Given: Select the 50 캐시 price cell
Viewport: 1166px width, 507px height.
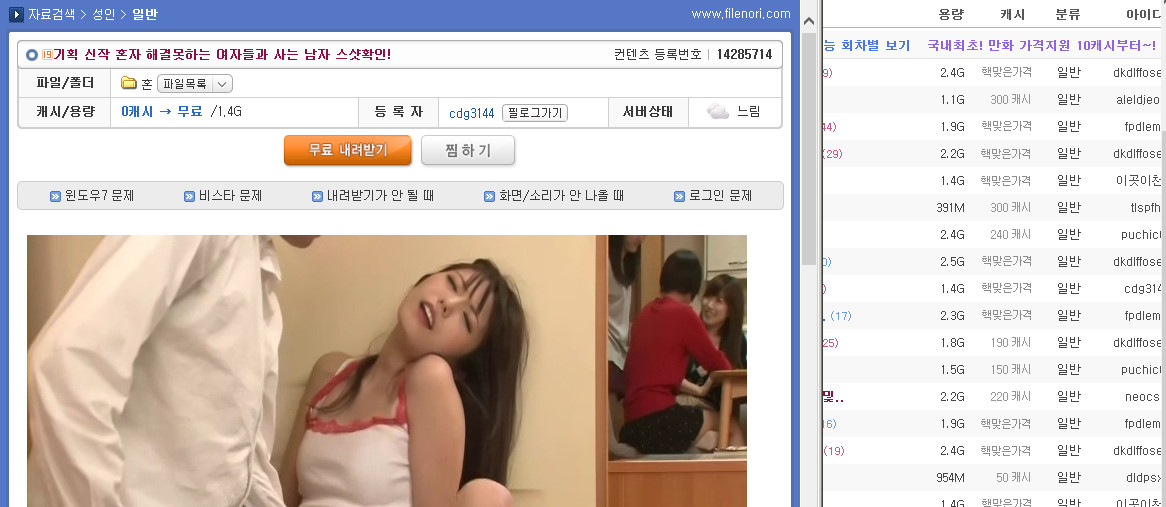Looking at the screenshot, I should click(x=1014, y=477).
